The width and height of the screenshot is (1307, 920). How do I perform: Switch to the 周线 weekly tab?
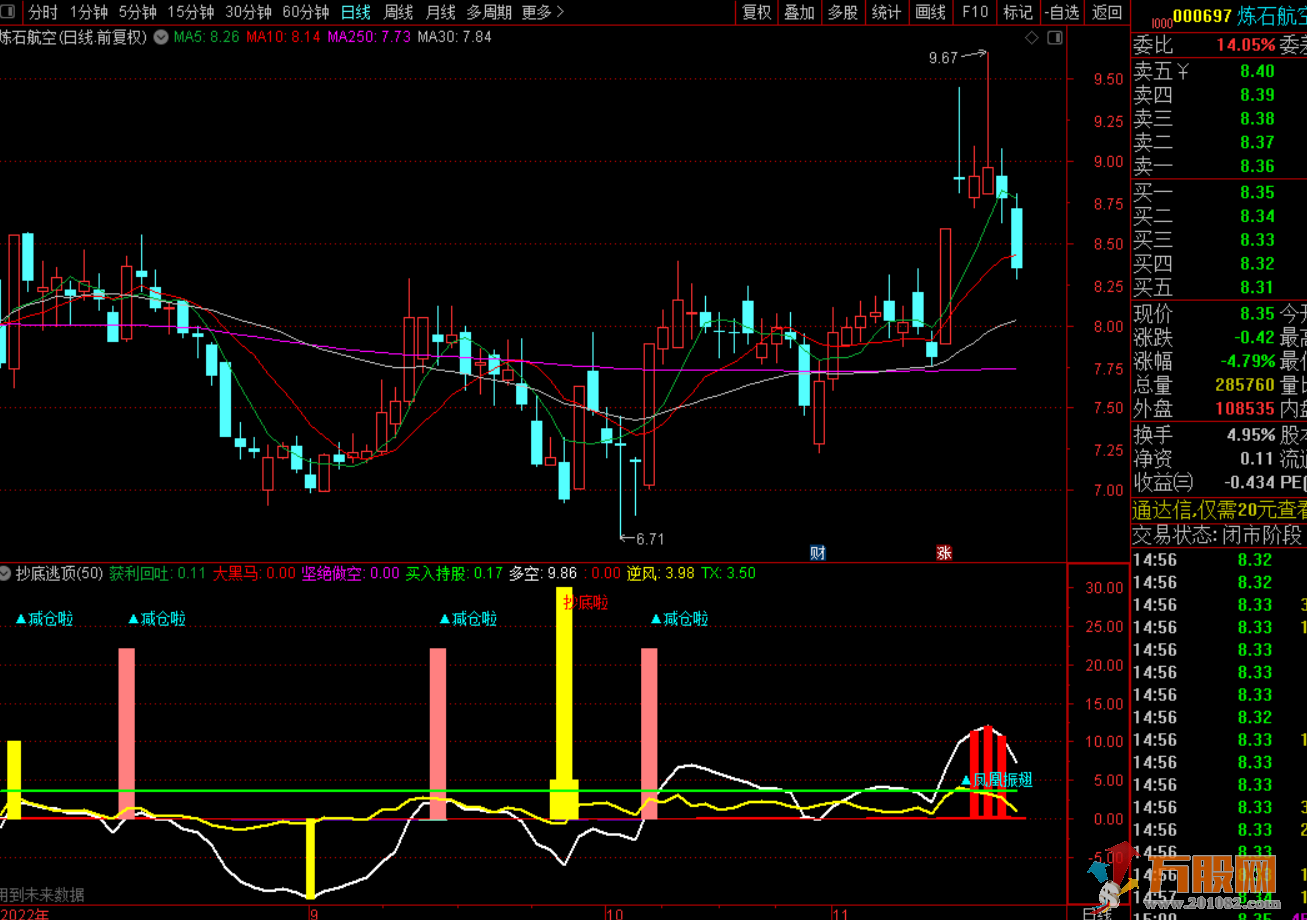click(398, 12)
